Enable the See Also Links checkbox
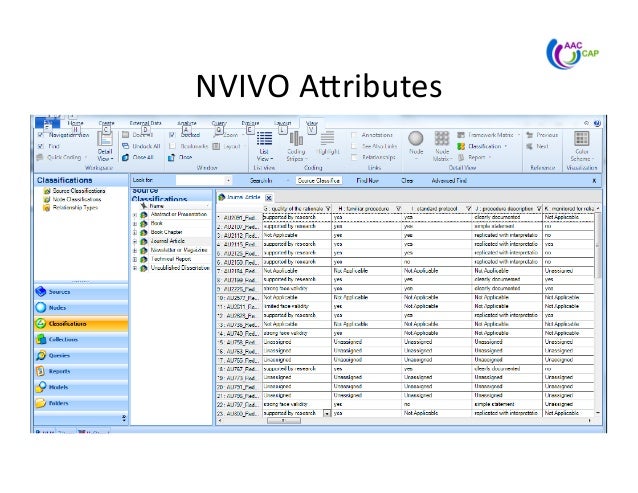 354,146
